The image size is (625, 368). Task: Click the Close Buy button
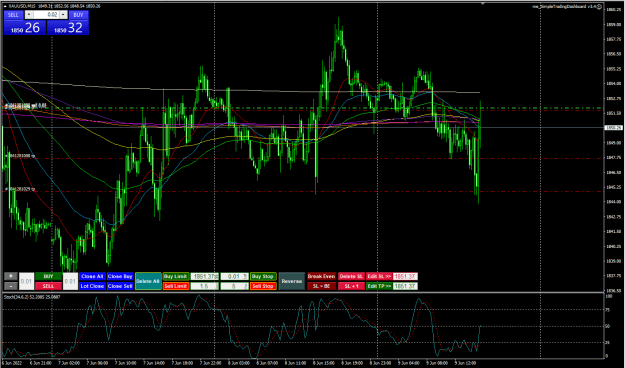point(120,276)
